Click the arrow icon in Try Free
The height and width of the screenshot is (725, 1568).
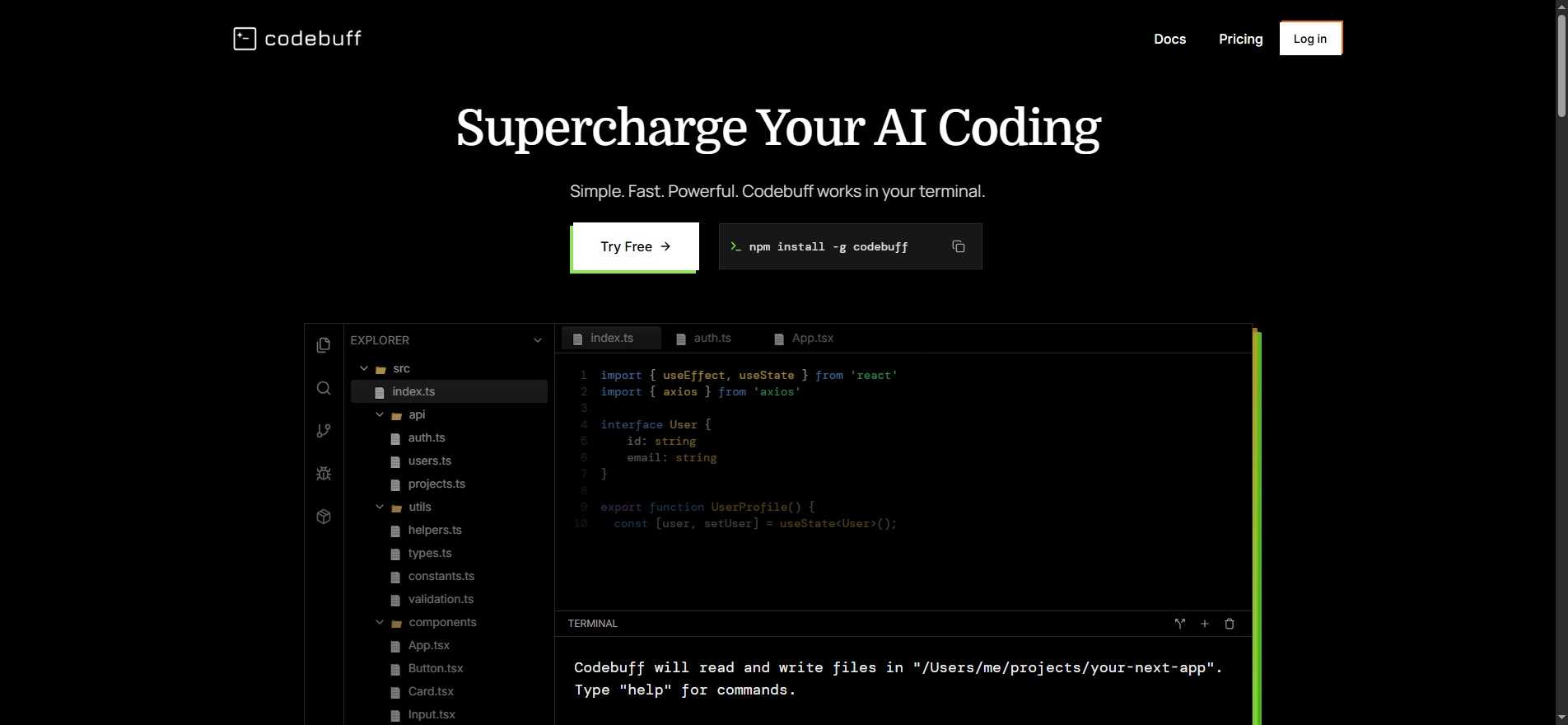tap(665, 246)
